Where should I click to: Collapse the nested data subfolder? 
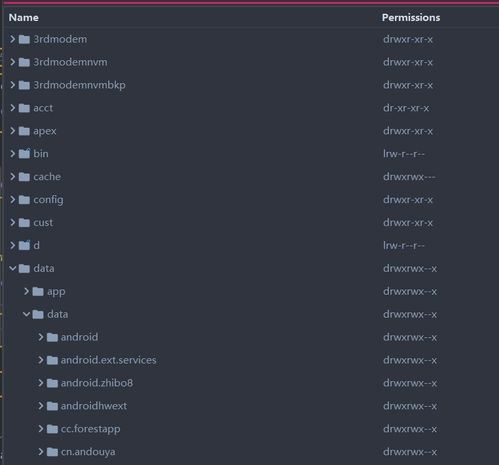pyautogui.click(x=26, y=314)
